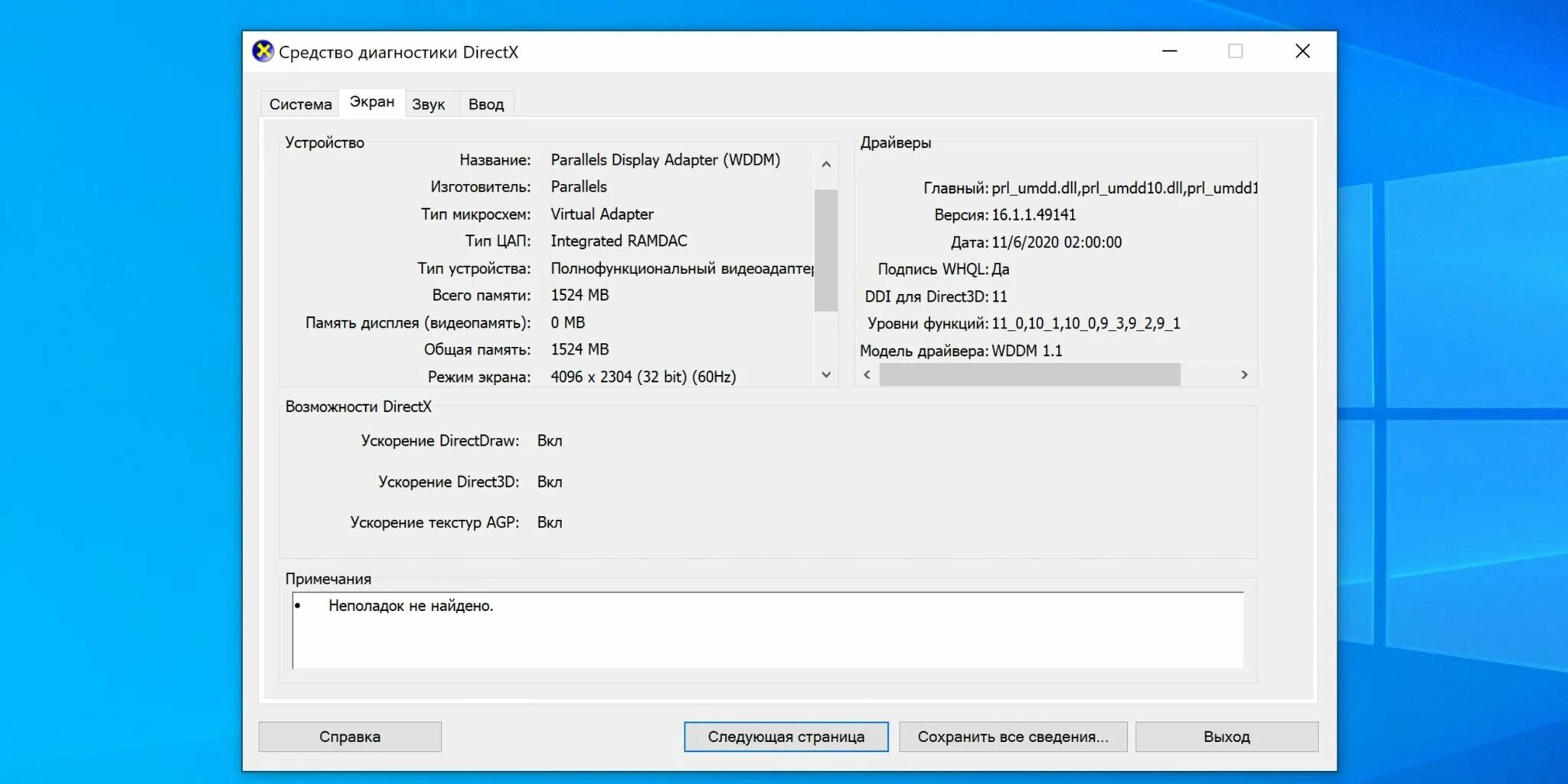The height and width of the screenshot is (784, 1568).
Task: Click the Выход button
Action: click(1227, 737)
